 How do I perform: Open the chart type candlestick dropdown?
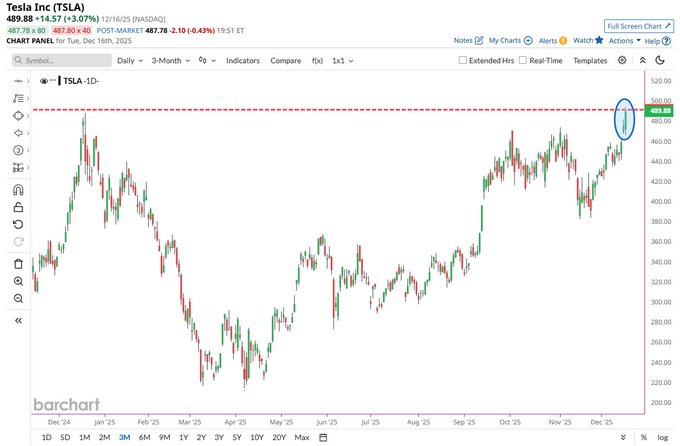pyautogui.click(x=207, y=60)
